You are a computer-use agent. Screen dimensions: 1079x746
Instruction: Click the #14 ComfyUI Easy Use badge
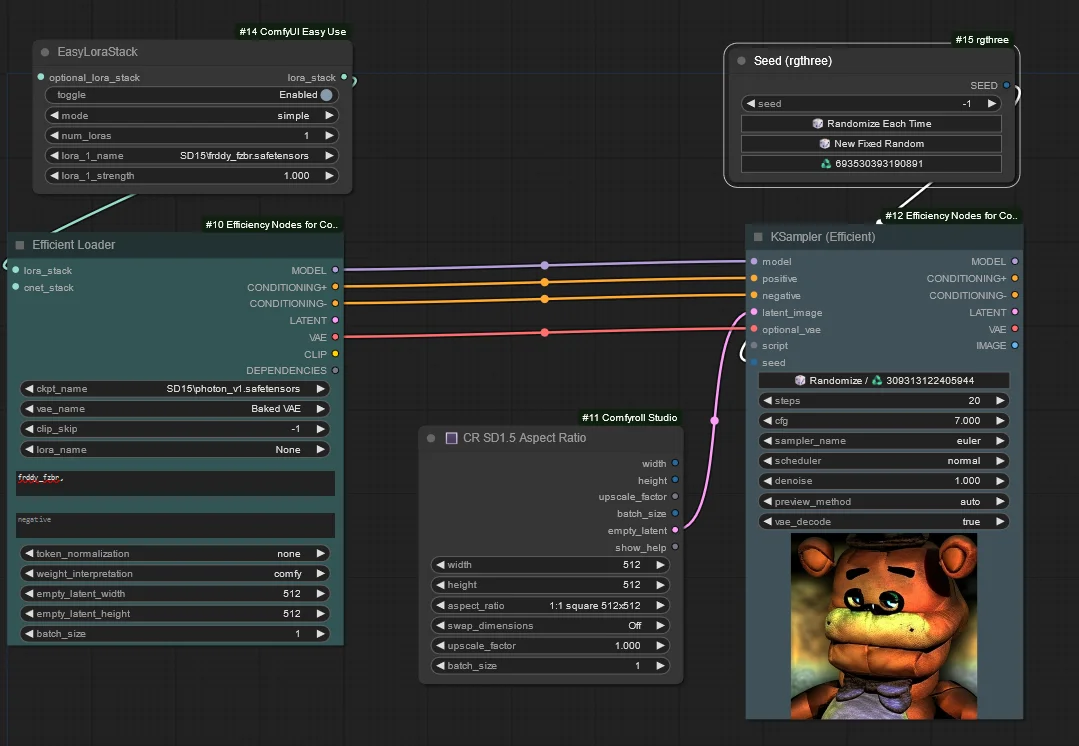(x=292, y=32)
